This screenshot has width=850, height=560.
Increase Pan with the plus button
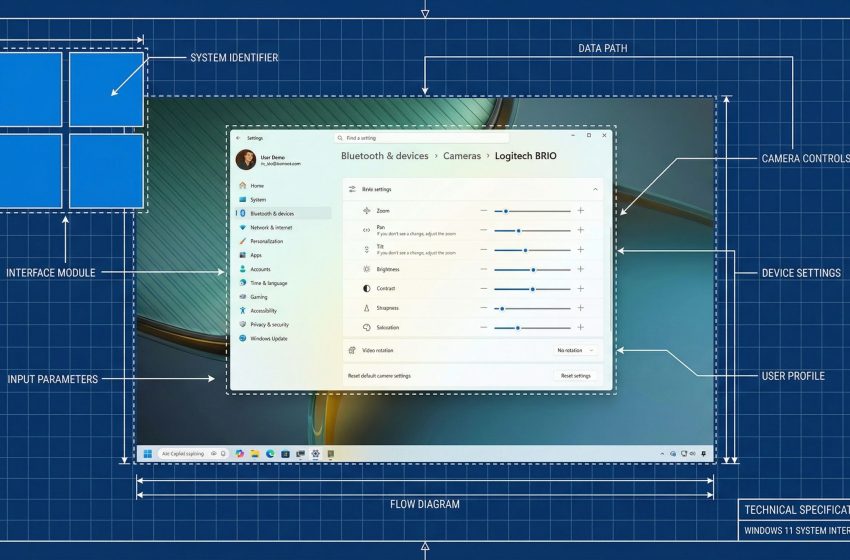tap(581, 230)
